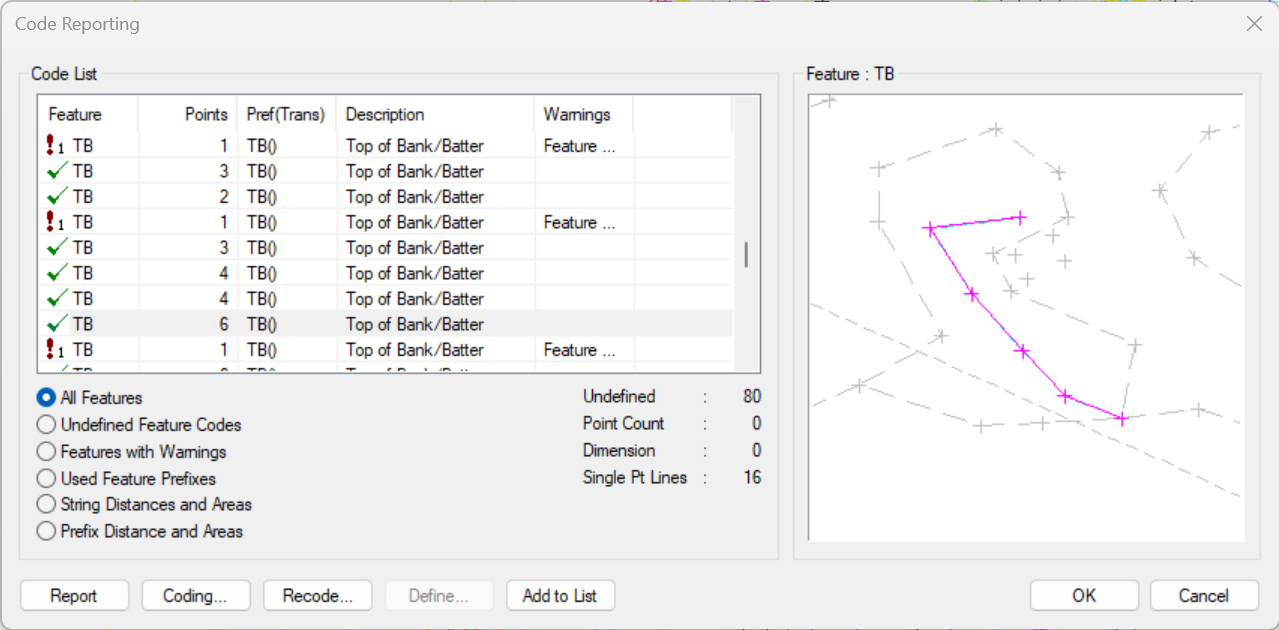The image size is (1279, 630).
Task: Click the Points column header
Action: tap(206, 114)
